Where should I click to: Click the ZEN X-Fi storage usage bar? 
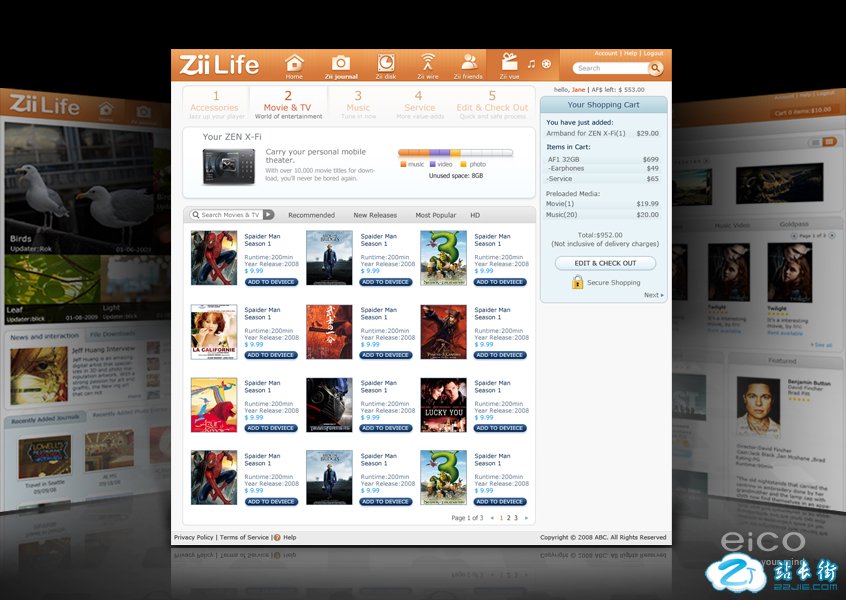tap(455, 153)
